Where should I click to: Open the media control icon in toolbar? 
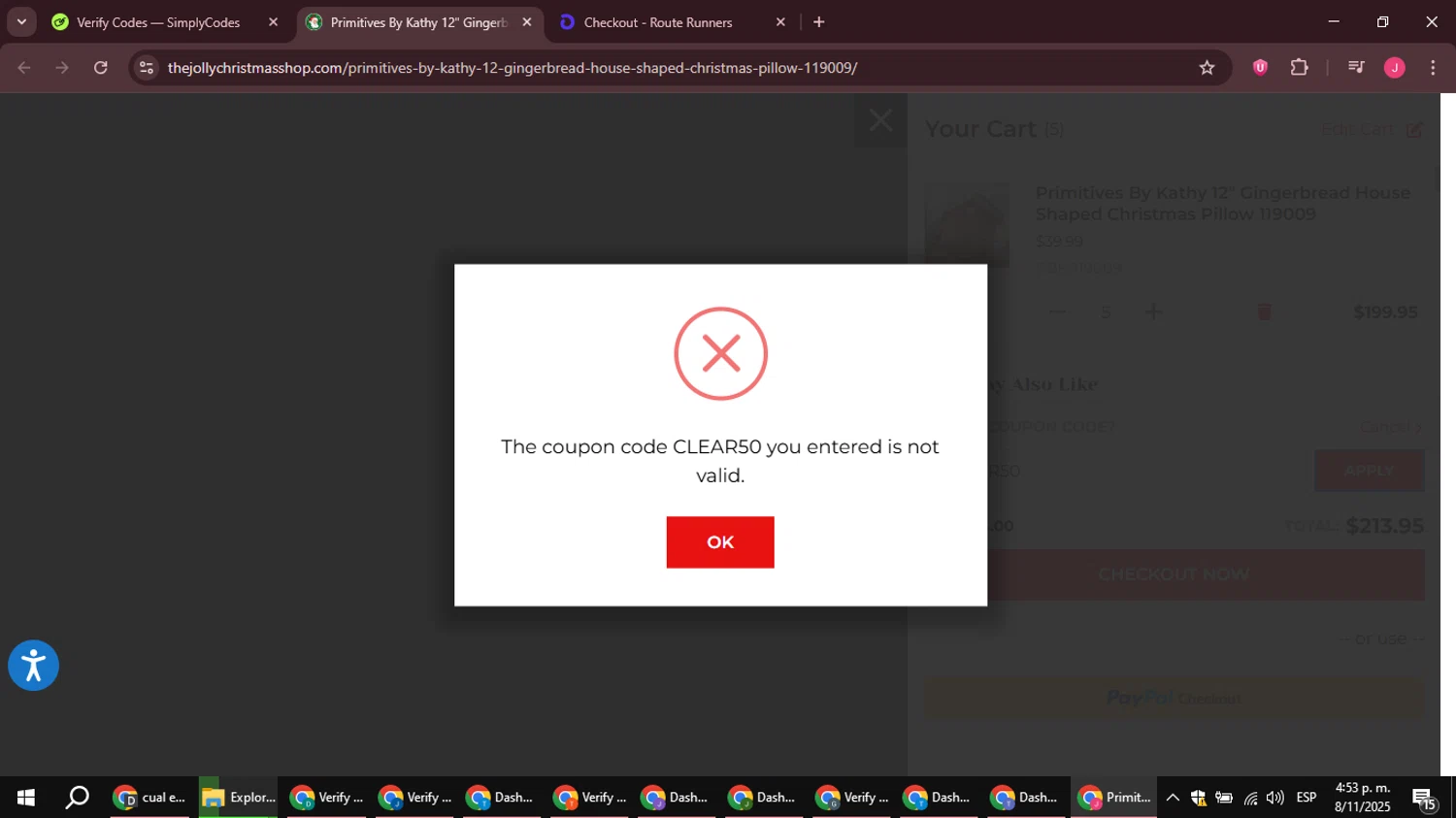tap(1356, 68)
